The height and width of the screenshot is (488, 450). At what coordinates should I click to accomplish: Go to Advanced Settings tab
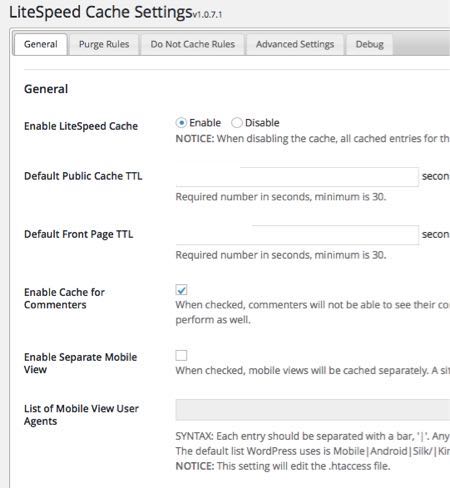coord(295,44)
